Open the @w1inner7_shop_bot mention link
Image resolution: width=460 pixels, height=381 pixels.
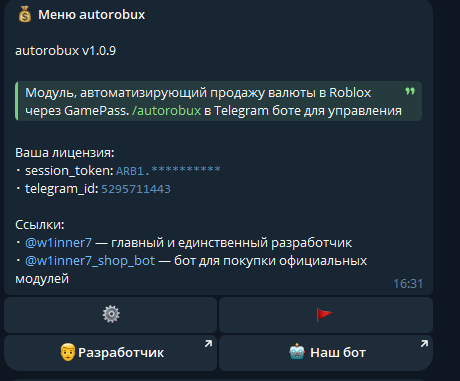click(x=90, y=261)
